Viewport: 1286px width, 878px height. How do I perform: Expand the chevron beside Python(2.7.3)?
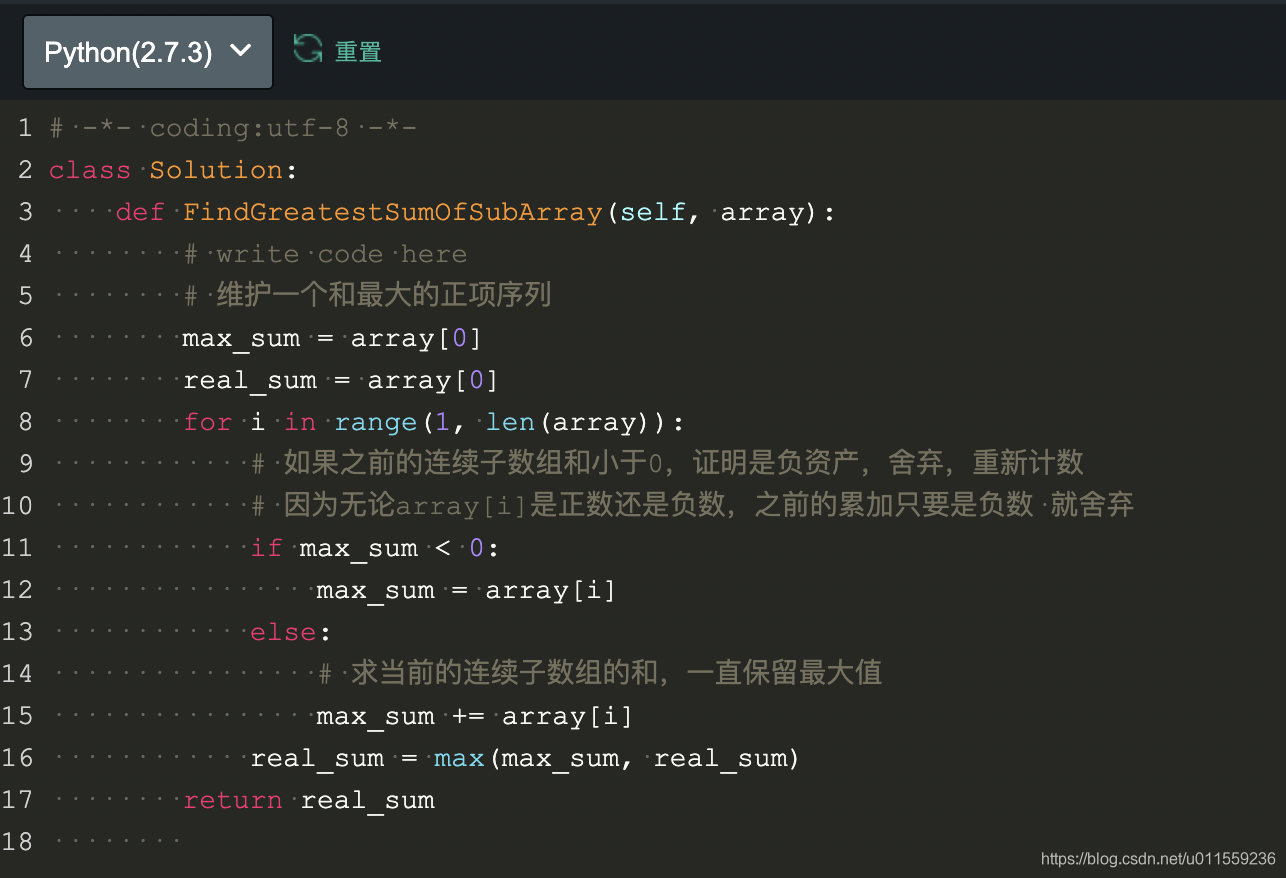click(x=240, y=51)
